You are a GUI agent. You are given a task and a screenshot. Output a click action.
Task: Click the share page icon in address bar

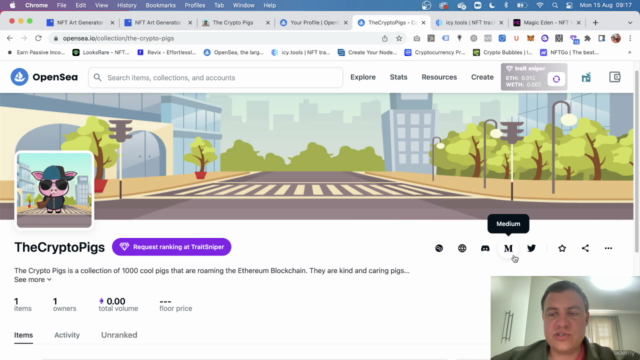click(384, 38)
